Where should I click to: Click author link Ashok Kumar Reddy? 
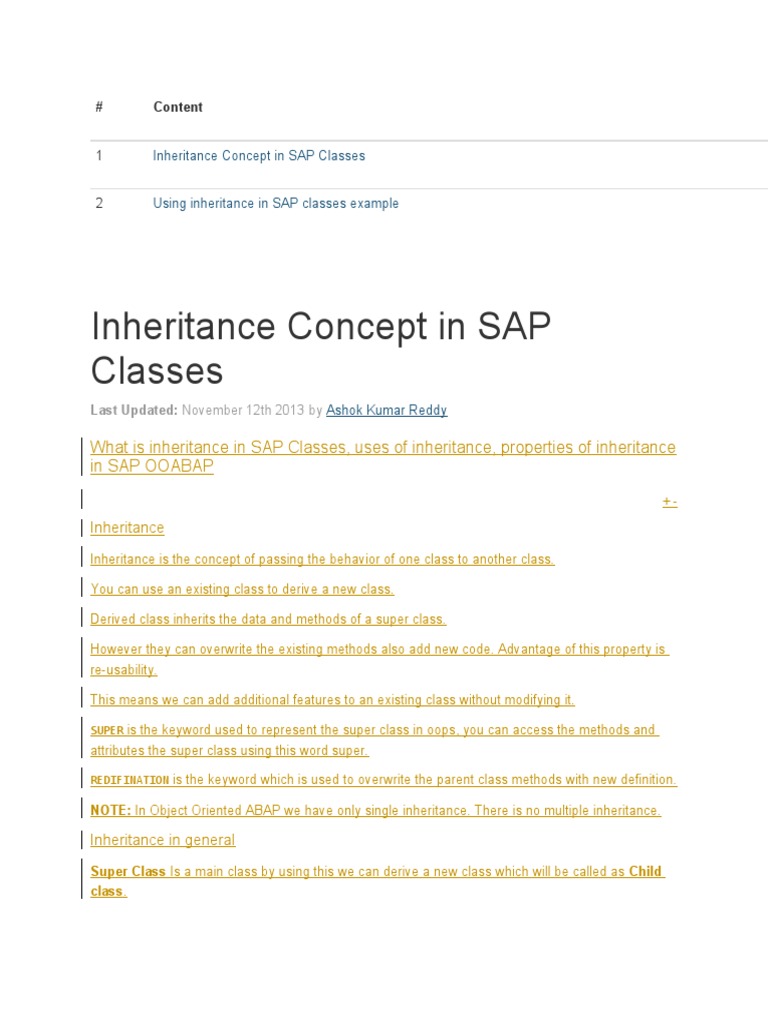(x=386, y=410)
